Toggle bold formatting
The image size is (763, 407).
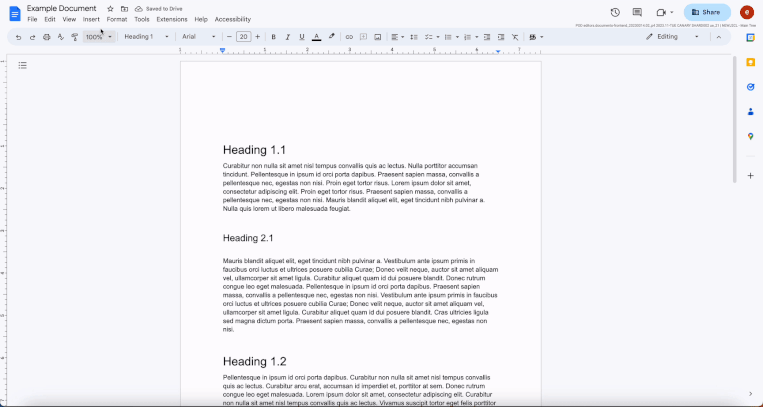(x=273, y=37)
